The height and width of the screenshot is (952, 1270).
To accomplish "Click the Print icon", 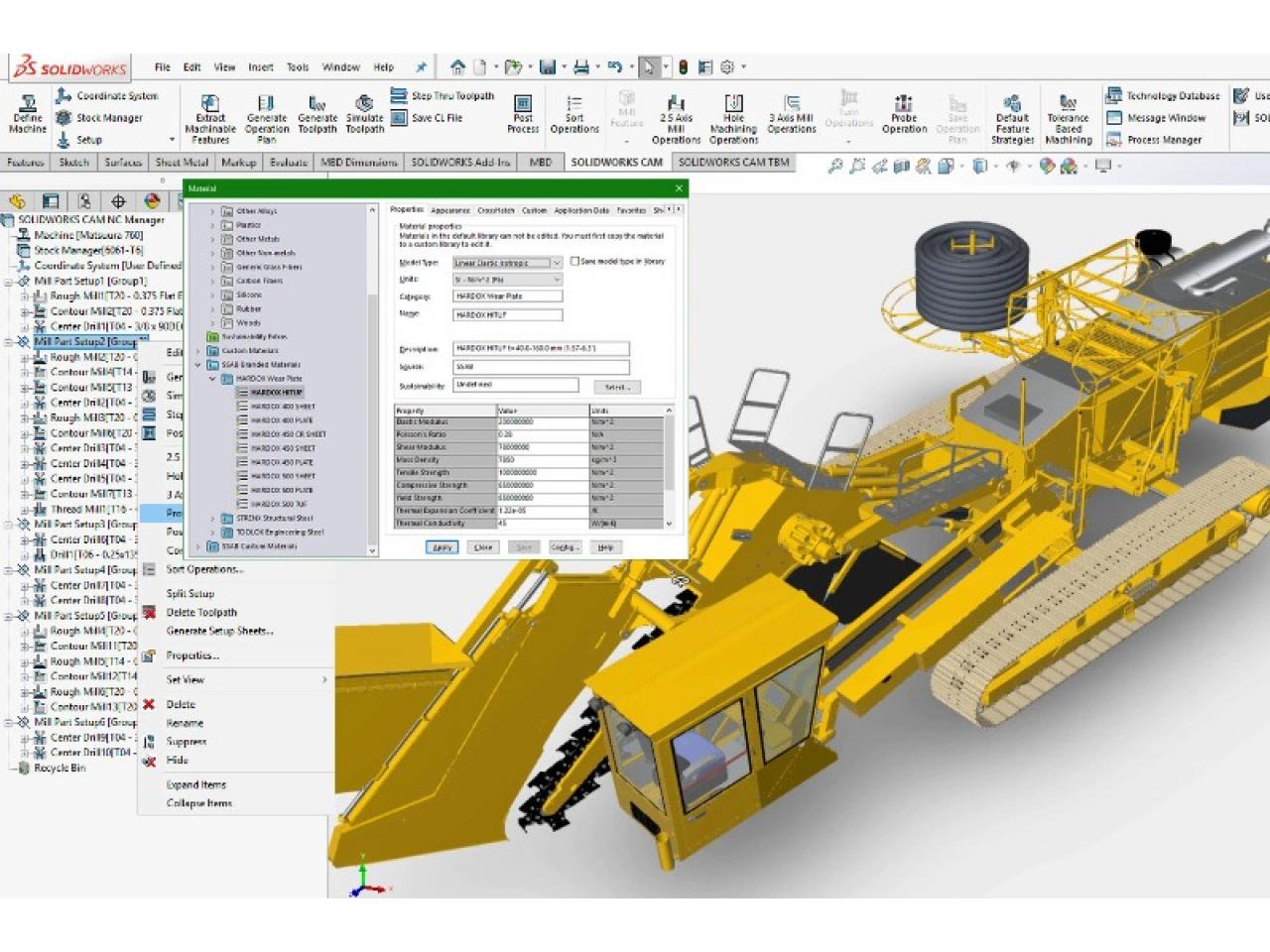I will pos(581,67).
